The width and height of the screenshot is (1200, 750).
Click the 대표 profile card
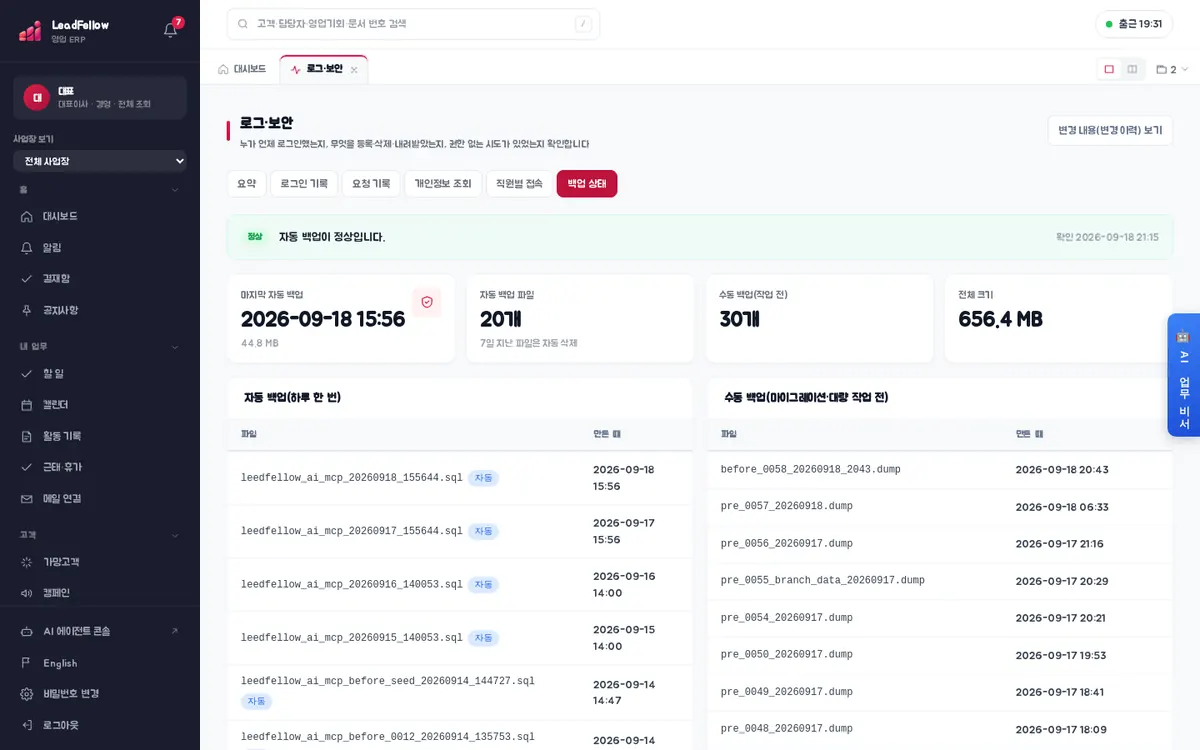[100, 97]
